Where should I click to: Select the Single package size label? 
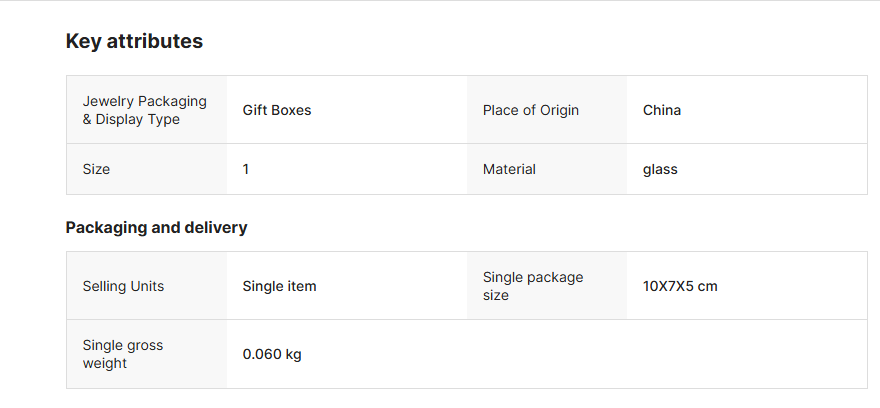(533, 286)
